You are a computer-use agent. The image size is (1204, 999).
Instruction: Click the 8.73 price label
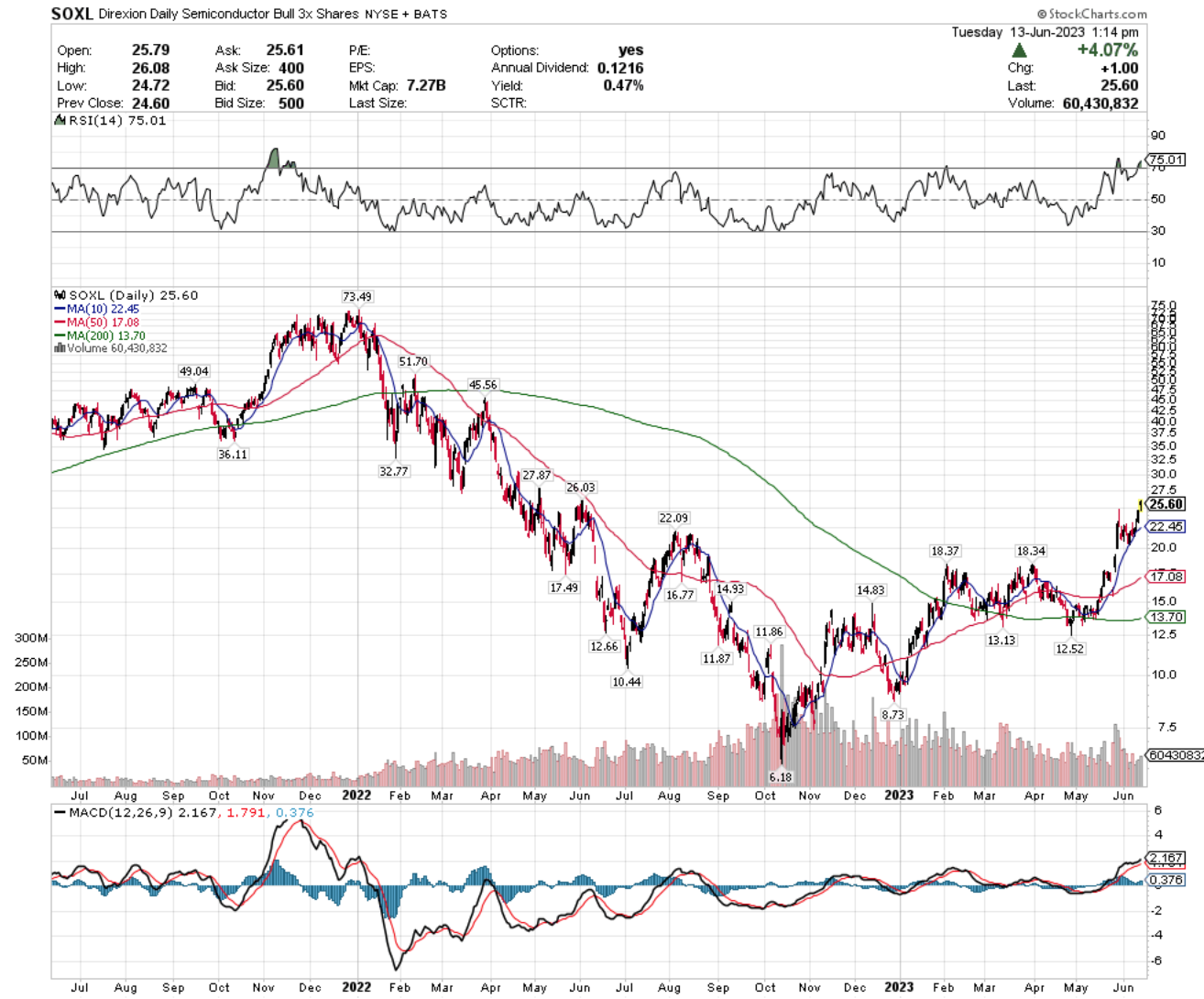click(x=892, y=715)
